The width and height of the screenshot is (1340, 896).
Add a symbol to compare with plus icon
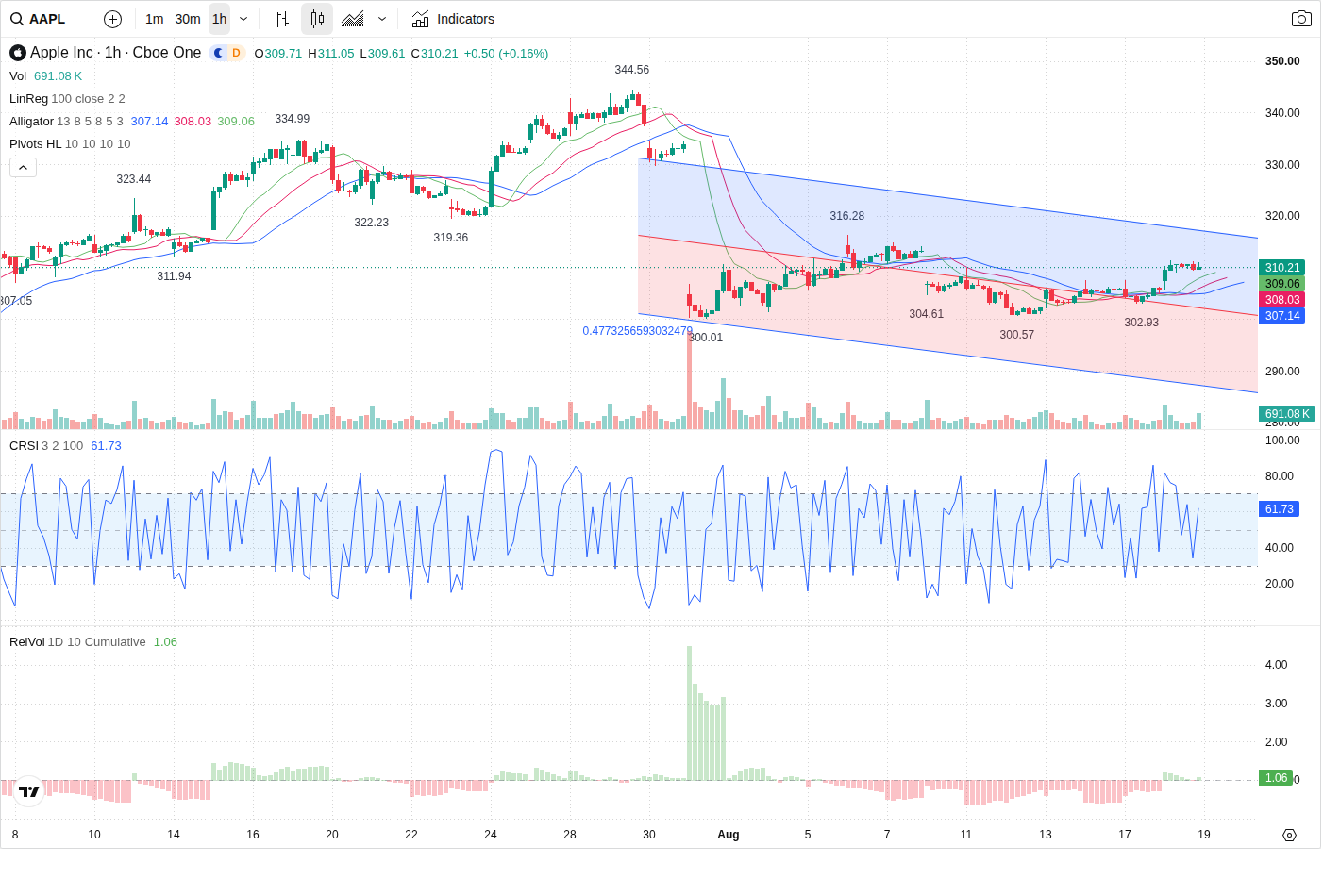click(112, 19)
